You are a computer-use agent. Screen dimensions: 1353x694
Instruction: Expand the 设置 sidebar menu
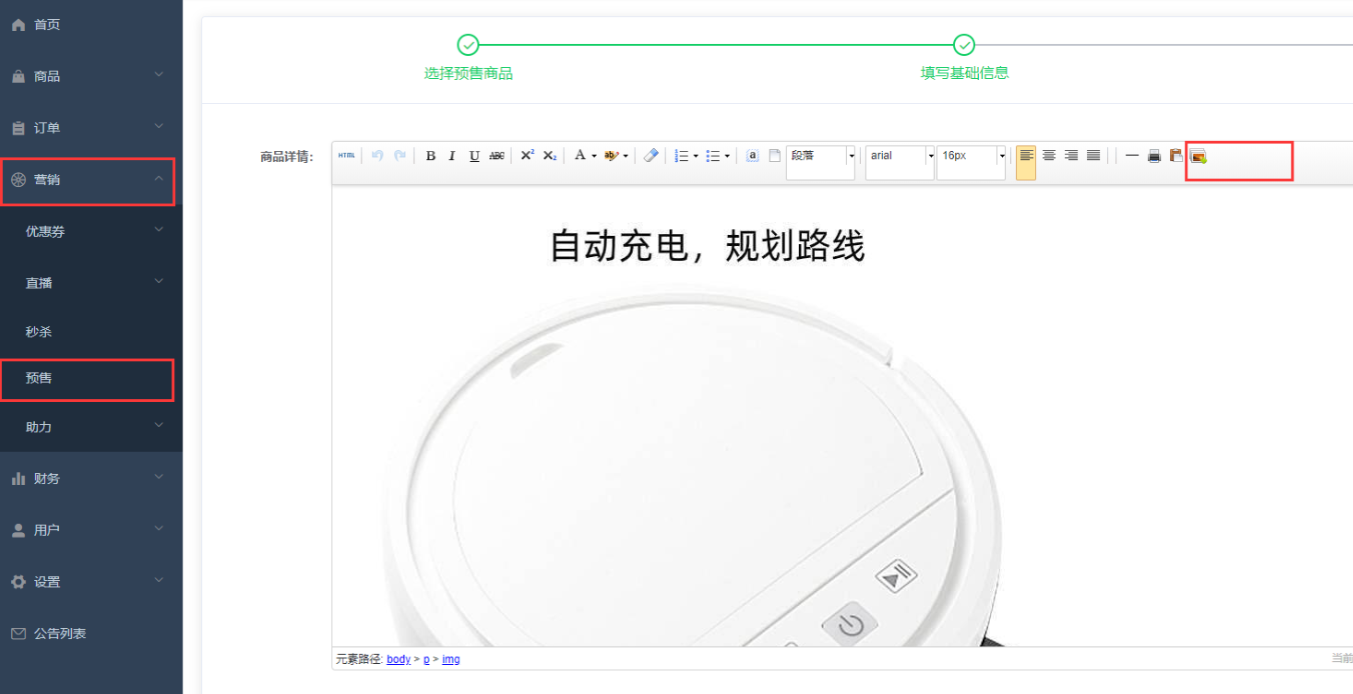[91, 582]
